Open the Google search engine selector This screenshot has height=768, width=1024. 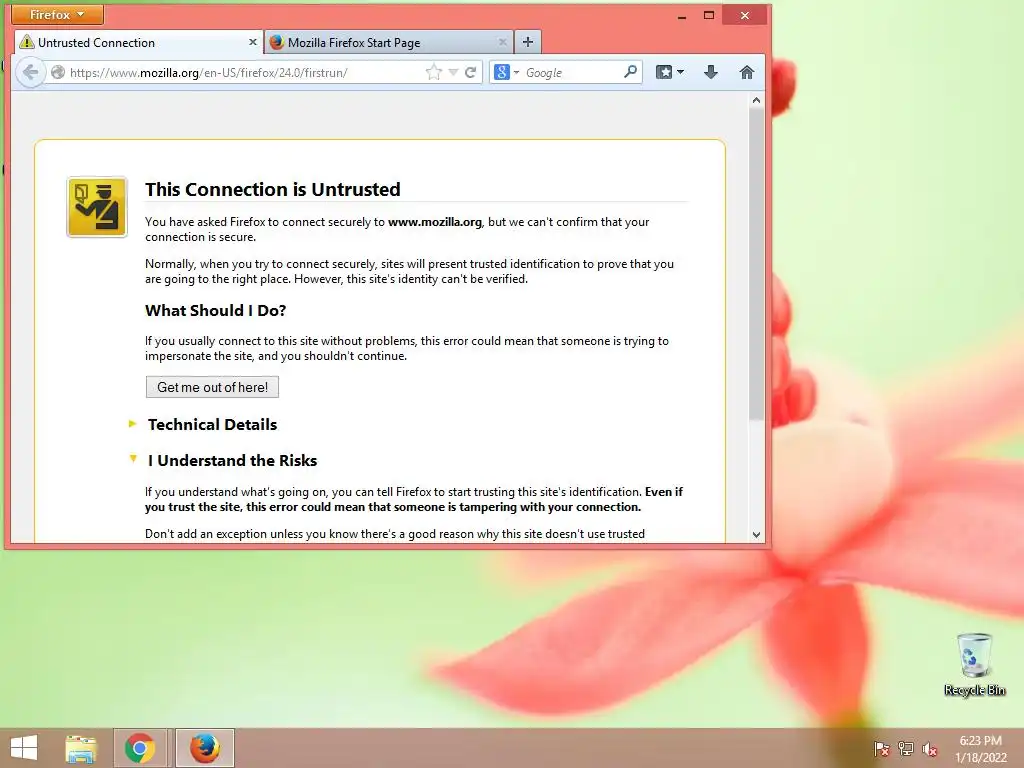(506, 72)
